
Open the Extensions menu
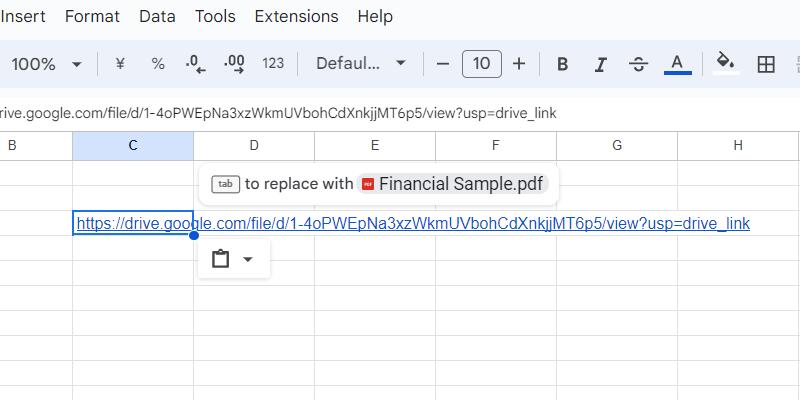tap(296, 16)
